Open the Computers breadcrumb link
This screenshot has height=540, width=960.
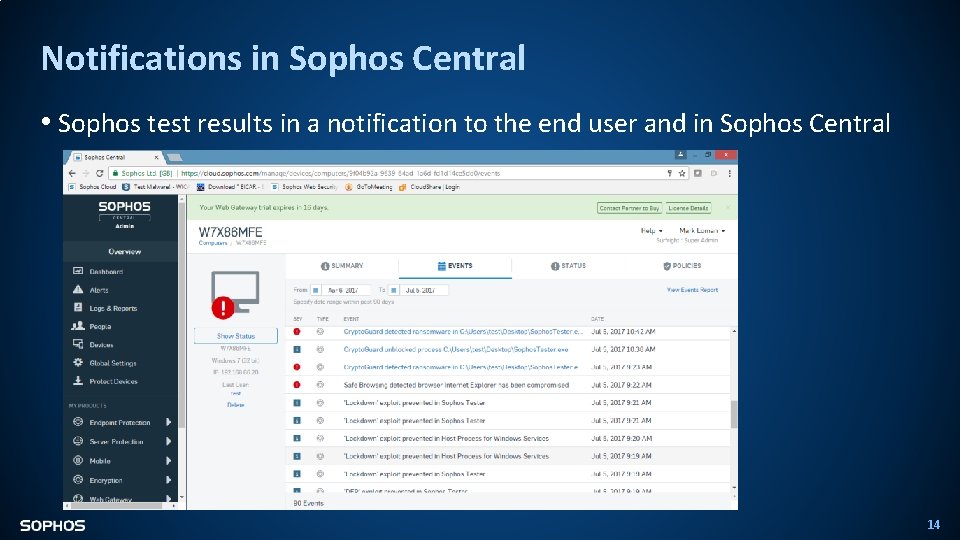[x=212, y=243]
